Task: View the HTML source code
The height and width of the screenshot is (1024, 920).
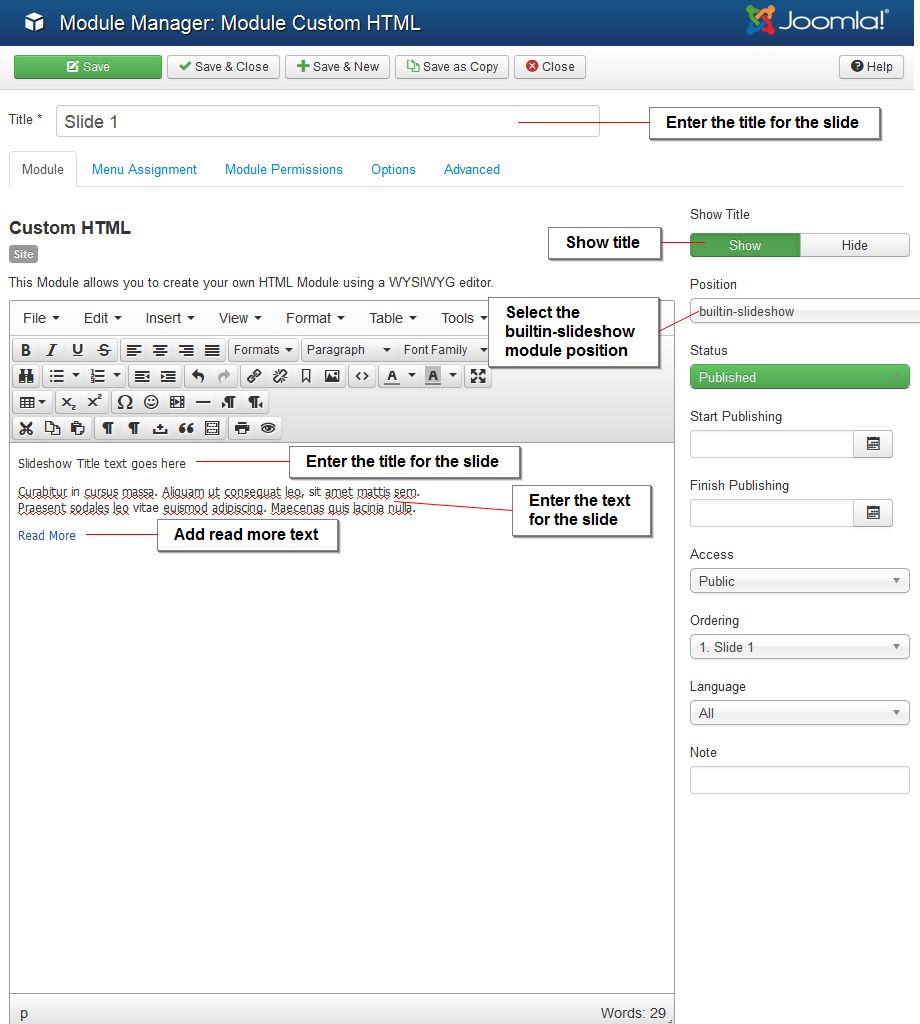Action: [x=360, y=376]
